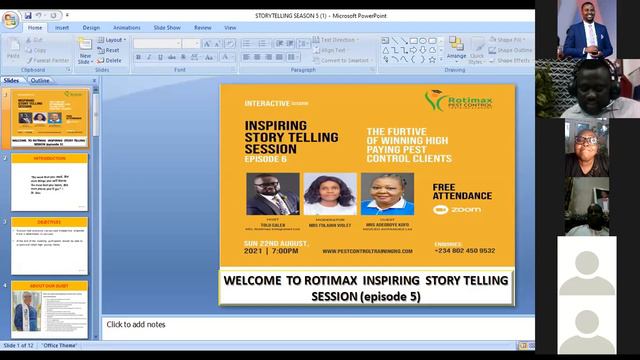
Task: Open Character Spacing options
Action: coord(195,57)
